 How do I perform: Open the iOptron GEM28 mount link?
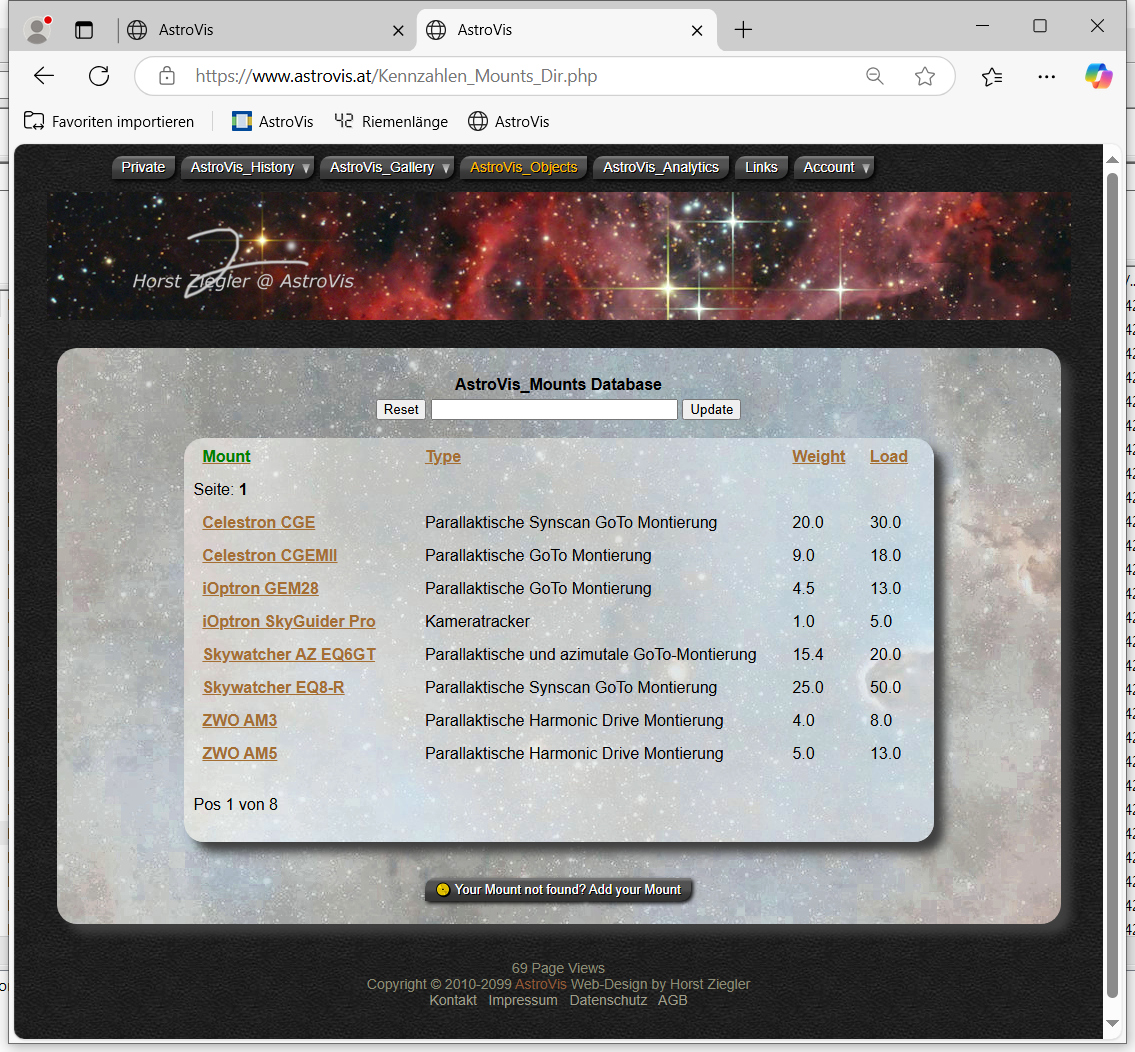coord(261,588)
